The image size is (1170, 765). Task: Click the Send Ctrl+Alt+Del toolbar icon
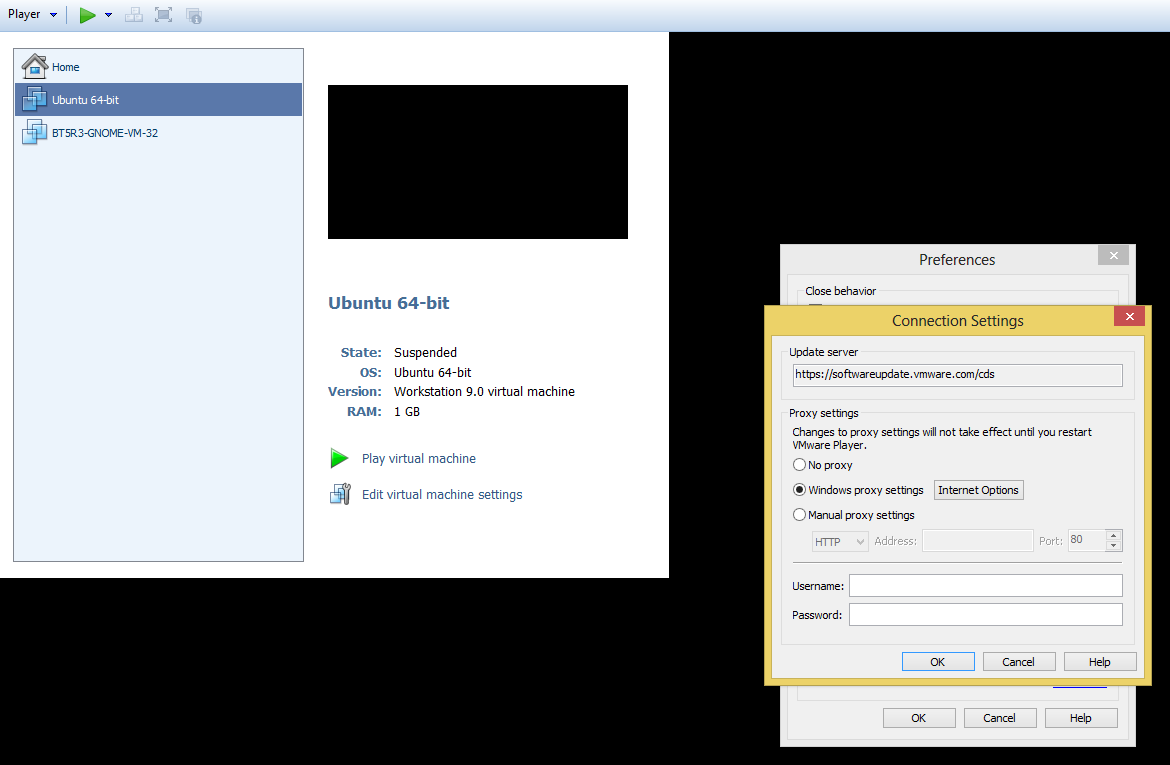(134, 15)
